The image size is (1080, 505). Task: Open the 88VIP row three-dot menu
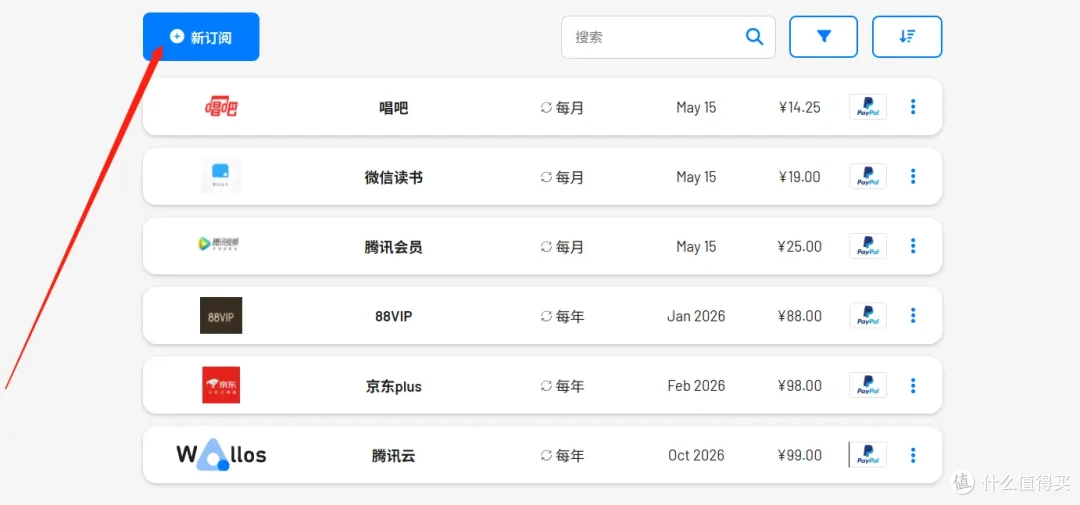click(x=913, y=316)
